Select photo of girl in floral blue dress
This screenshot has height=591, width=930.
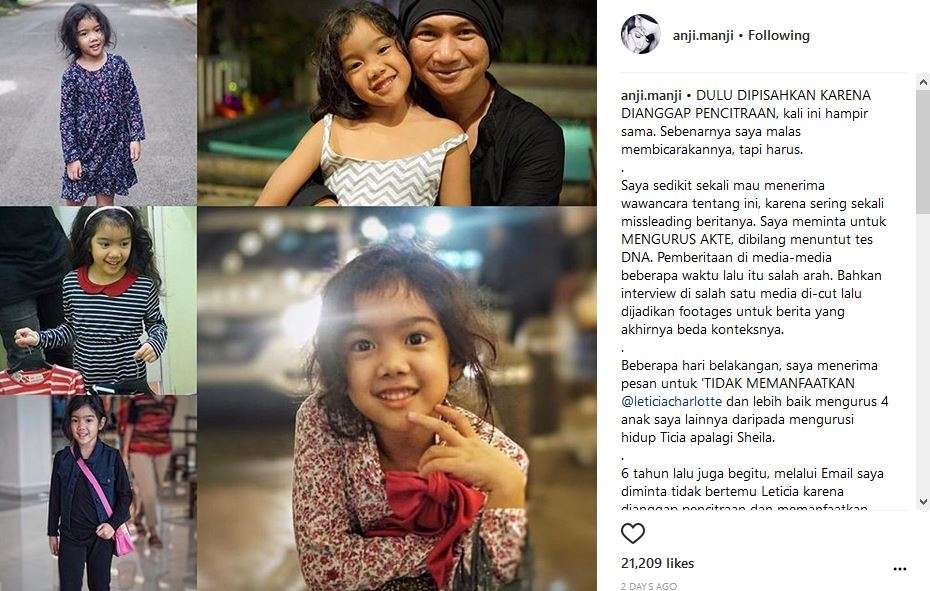[98, 103]
